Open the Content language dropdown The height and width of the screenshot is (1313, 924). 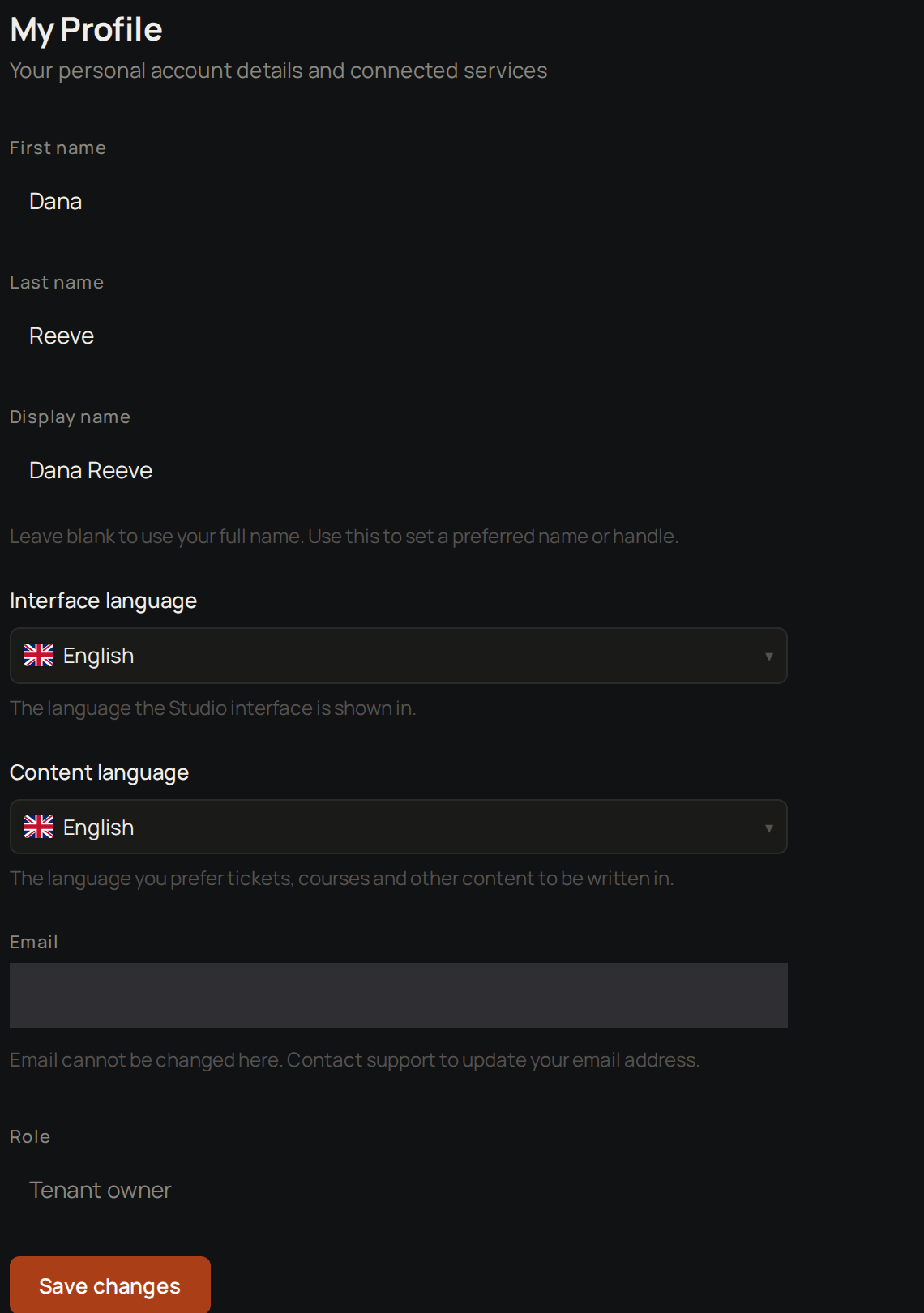point(398,827)
